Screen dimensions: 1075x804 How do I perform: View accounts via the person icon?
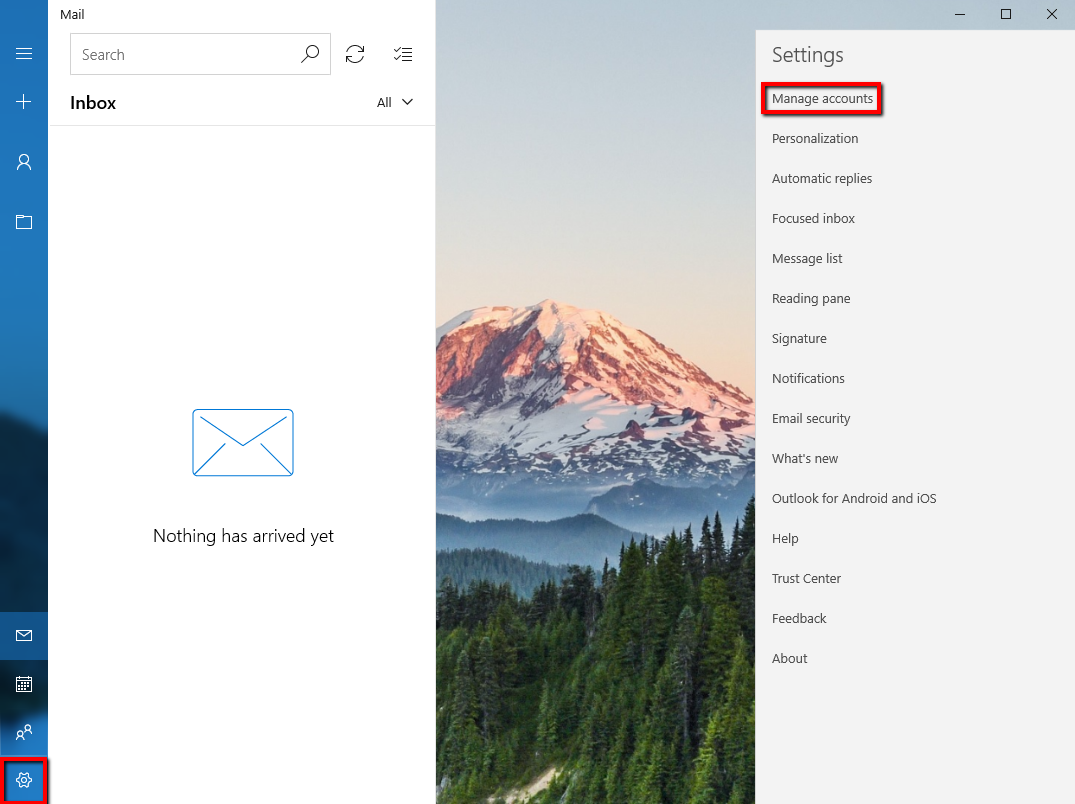coord(23,161)
